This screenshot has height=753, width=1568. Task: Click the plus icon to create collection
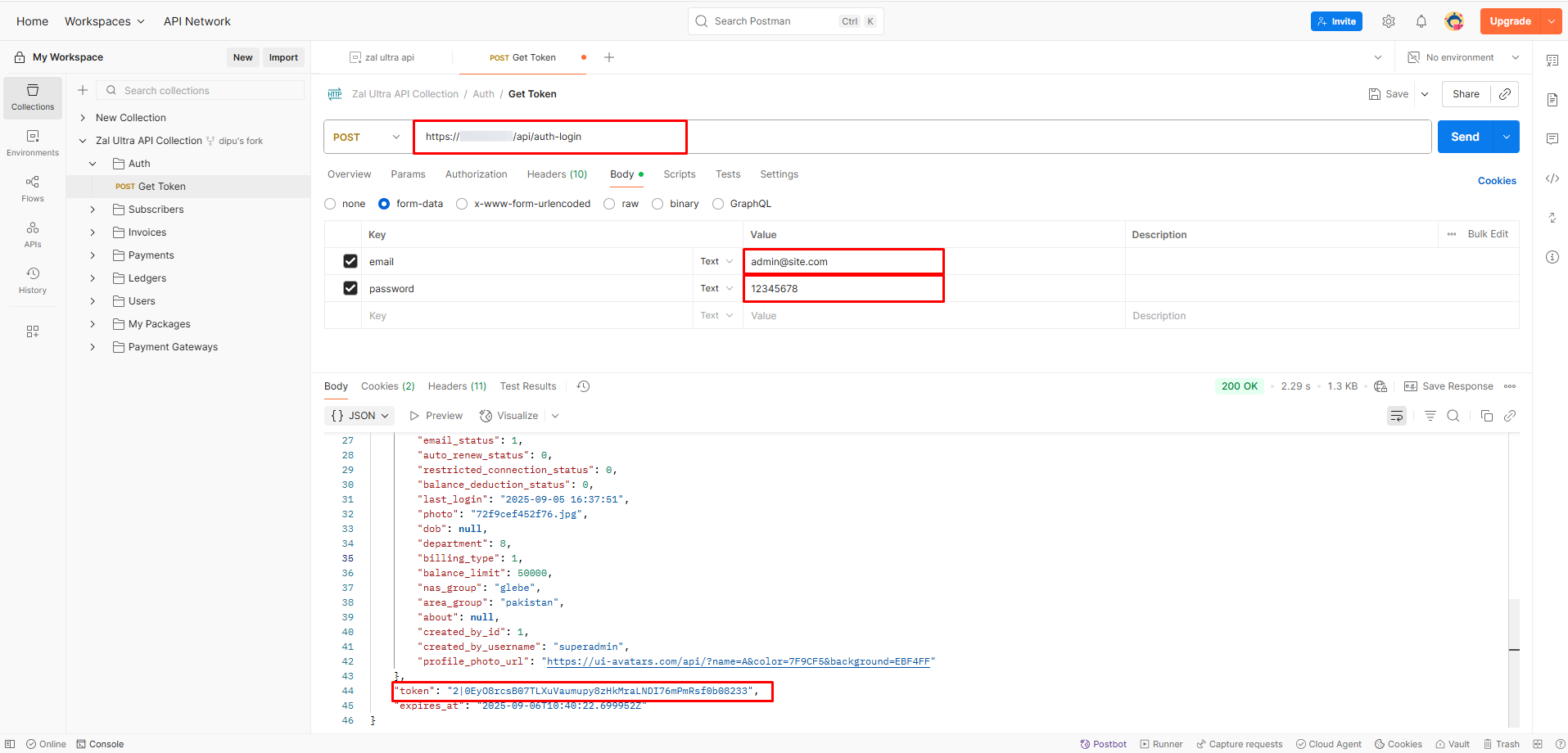[x=83, y=90]
